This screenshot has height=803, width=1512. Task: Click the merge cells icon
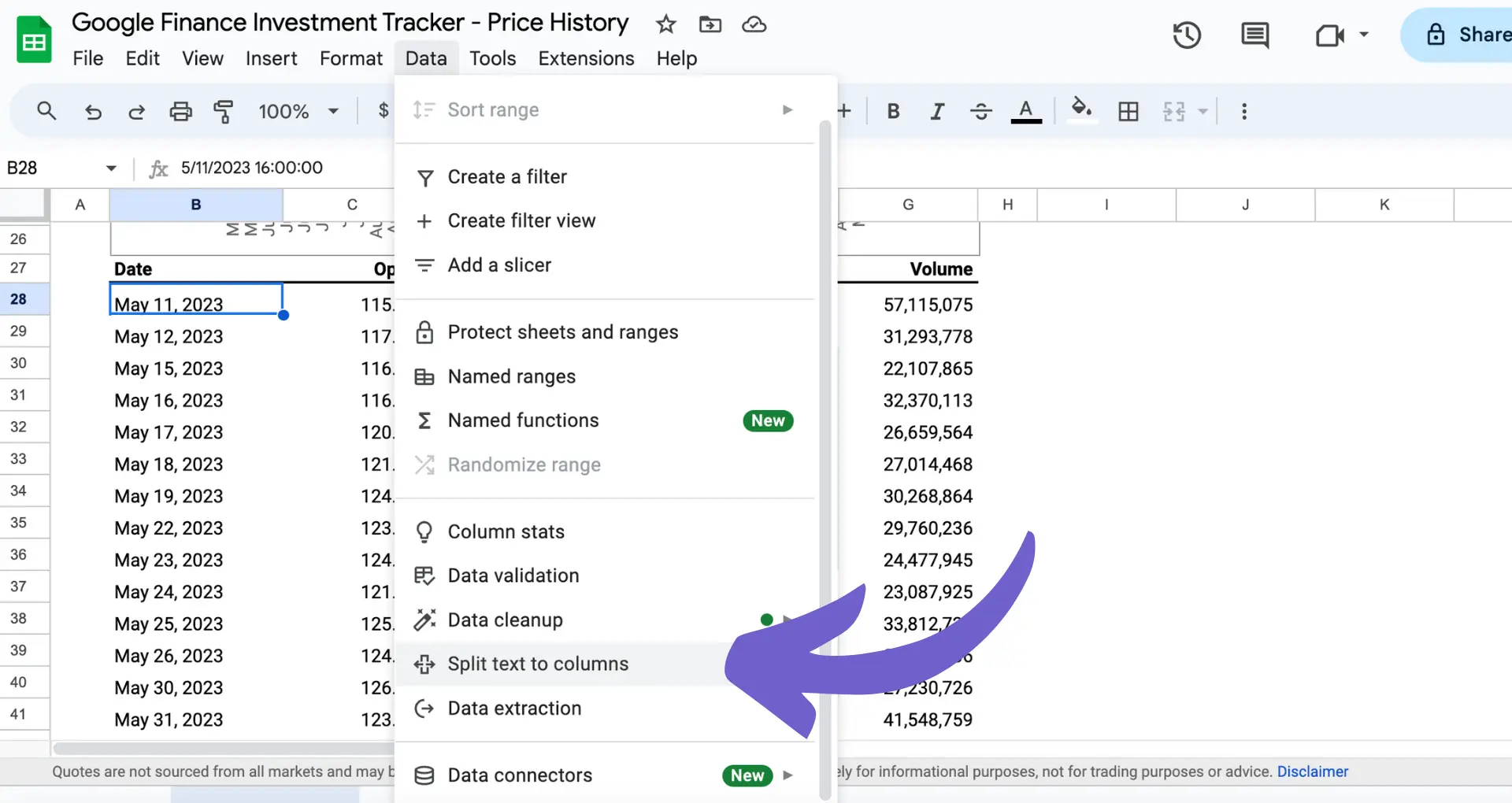(1174, 111)
